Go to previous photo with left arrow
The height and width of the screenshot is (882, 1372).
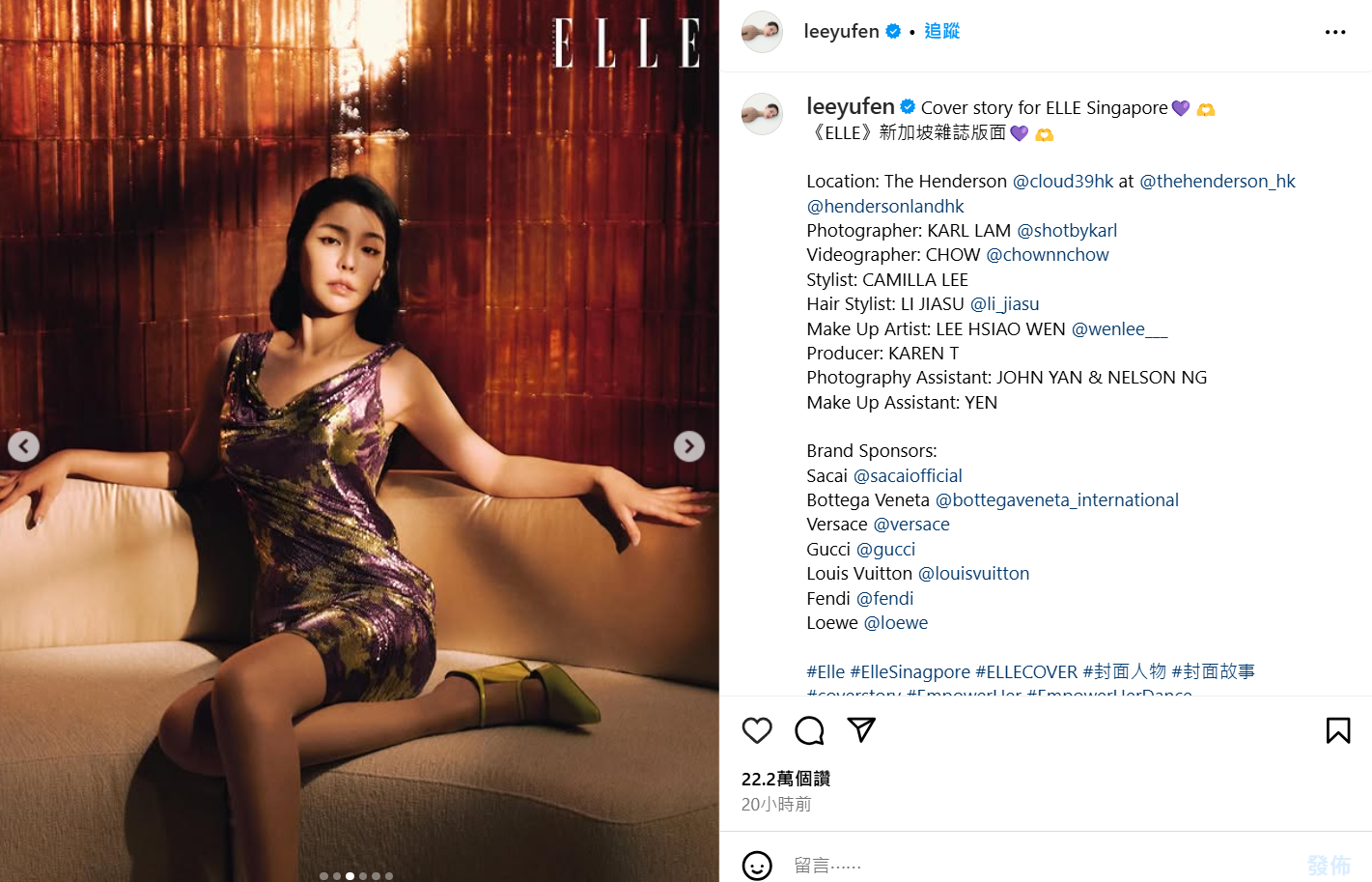pyautogui.click(x=24, y=446)
